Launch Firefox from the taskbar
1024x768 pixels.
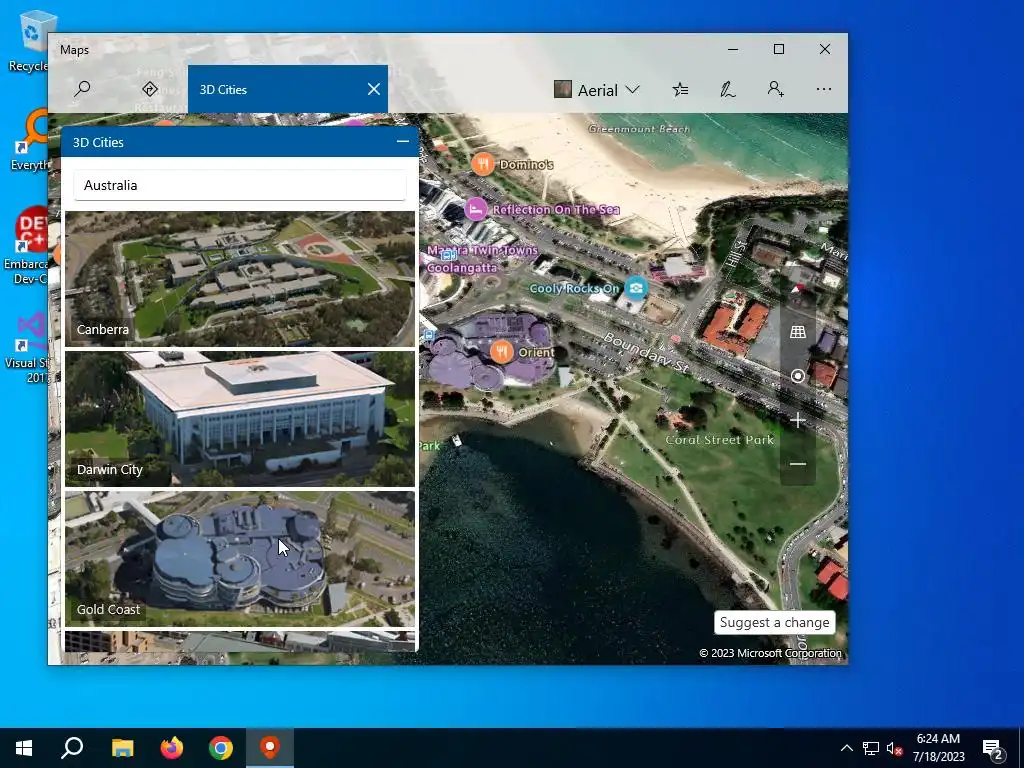click(x=172, y=748)
